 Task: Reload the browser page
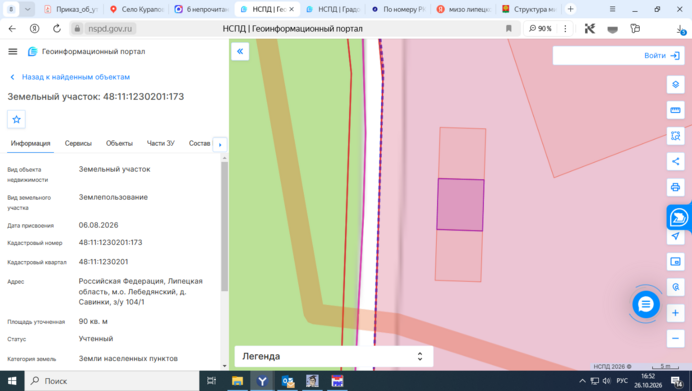57,29
